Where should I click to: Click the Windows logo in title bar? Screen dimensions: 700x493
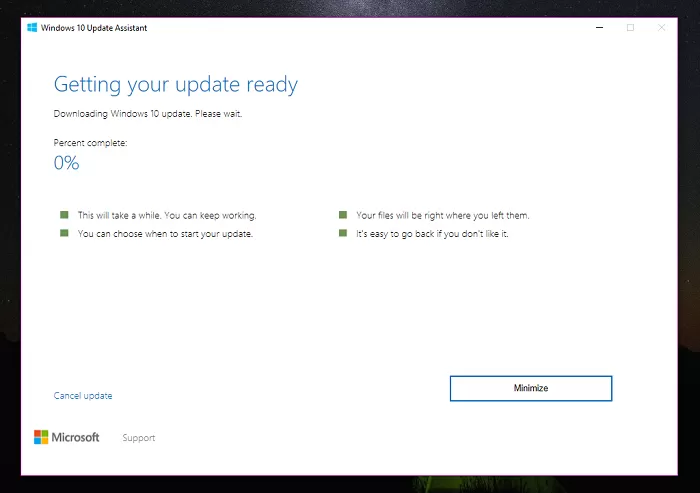(x=32, y=28)
